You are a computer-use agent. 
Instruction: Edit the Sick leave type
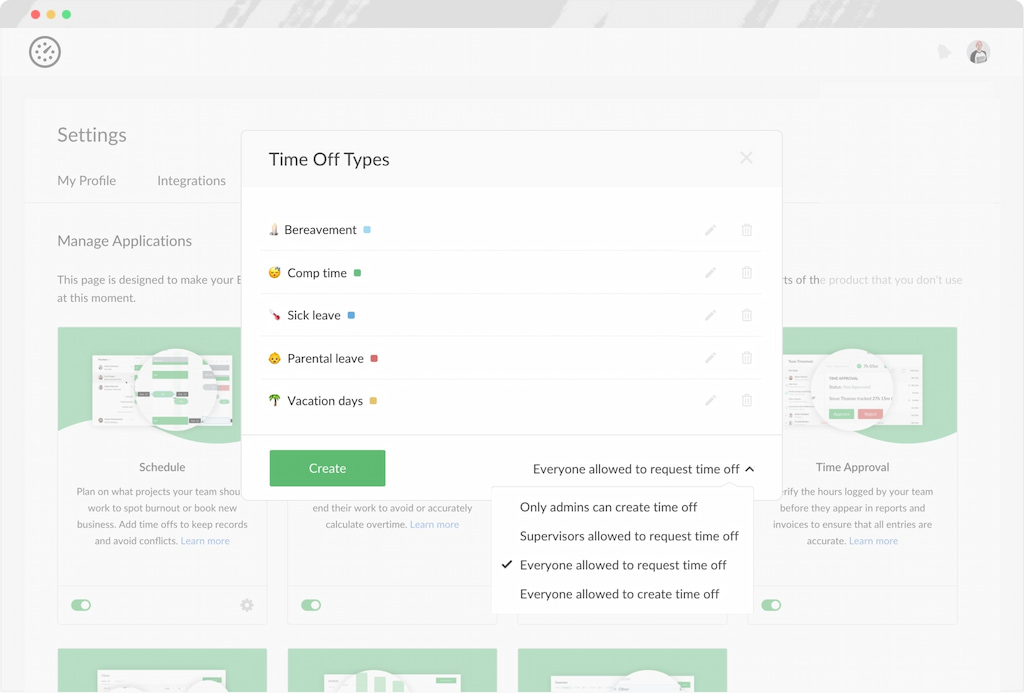click(x=710, y=314)
